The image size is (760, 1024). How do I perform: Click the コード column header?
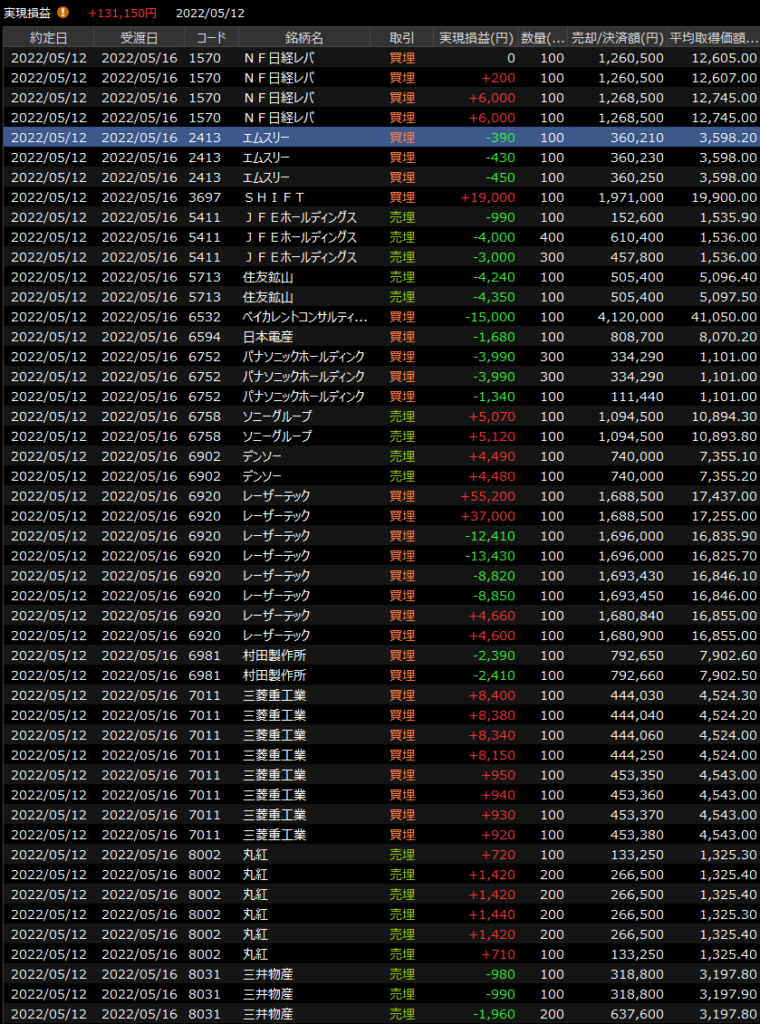[x=210, y=38]
